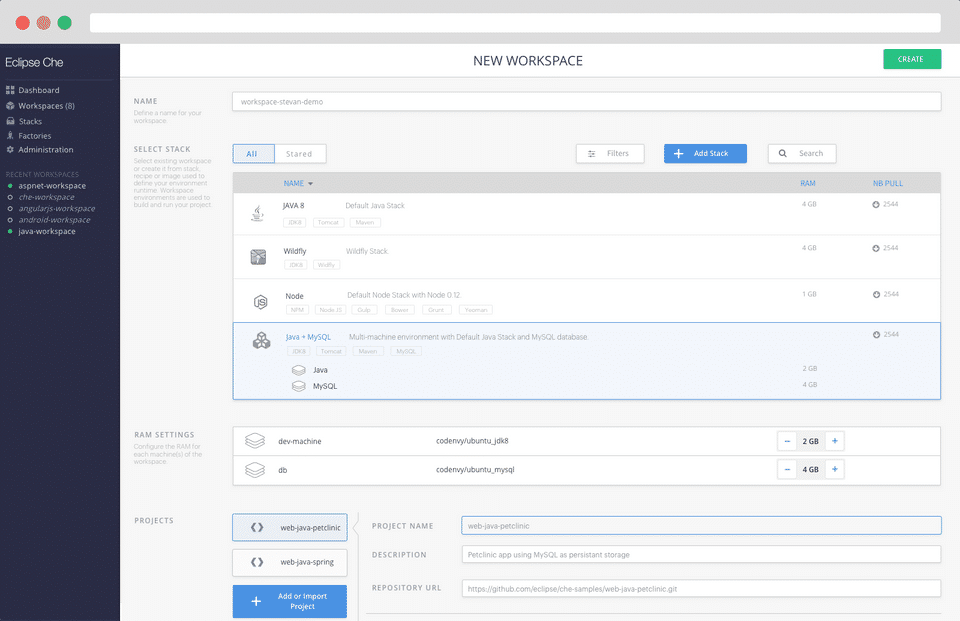Viewport: 960px width, 621px height.
Task: Select the Node stack name
Action: pos(294,296)
